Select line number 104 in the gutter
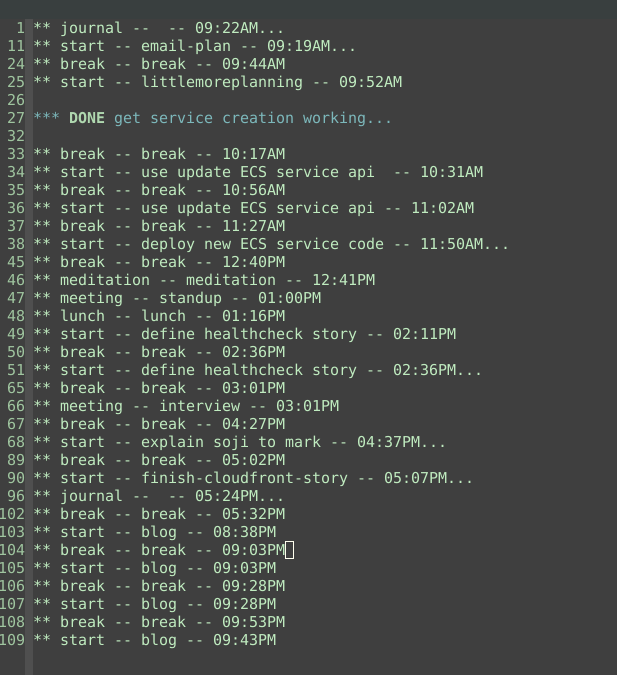Image resolution: width=617 pixels, height=675 pixels. point(12,550)
